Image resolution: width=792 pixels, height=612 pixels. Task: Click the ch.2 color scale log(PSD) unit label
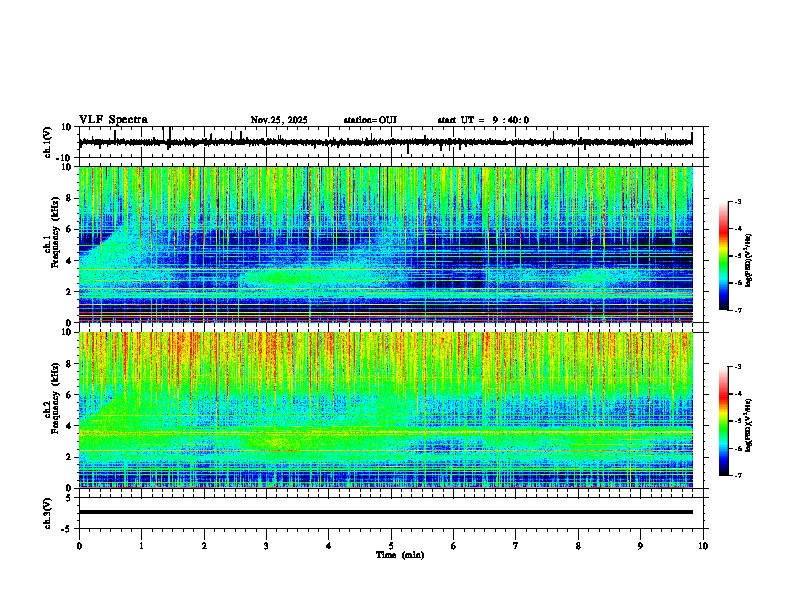(748, 425)
